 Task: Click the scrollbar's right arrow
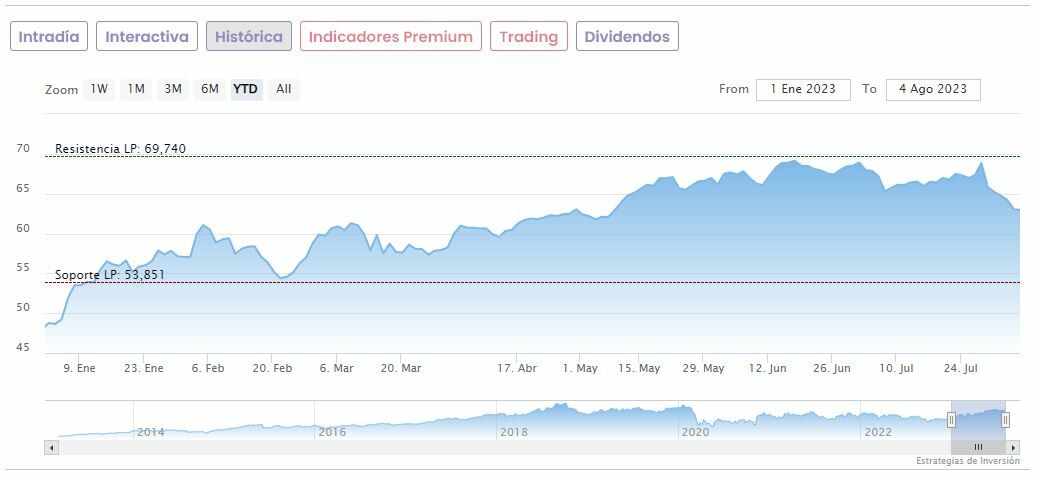(x=1013, y=447)
